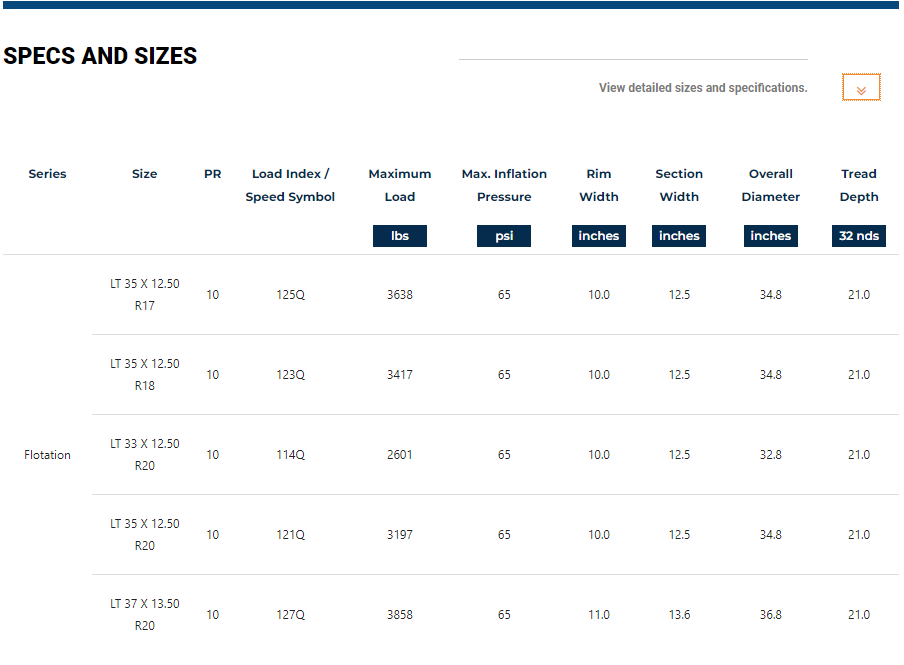Click the Max. Inflation Pressure header
This screenshot has height=665, width=904.
[504, 185]
